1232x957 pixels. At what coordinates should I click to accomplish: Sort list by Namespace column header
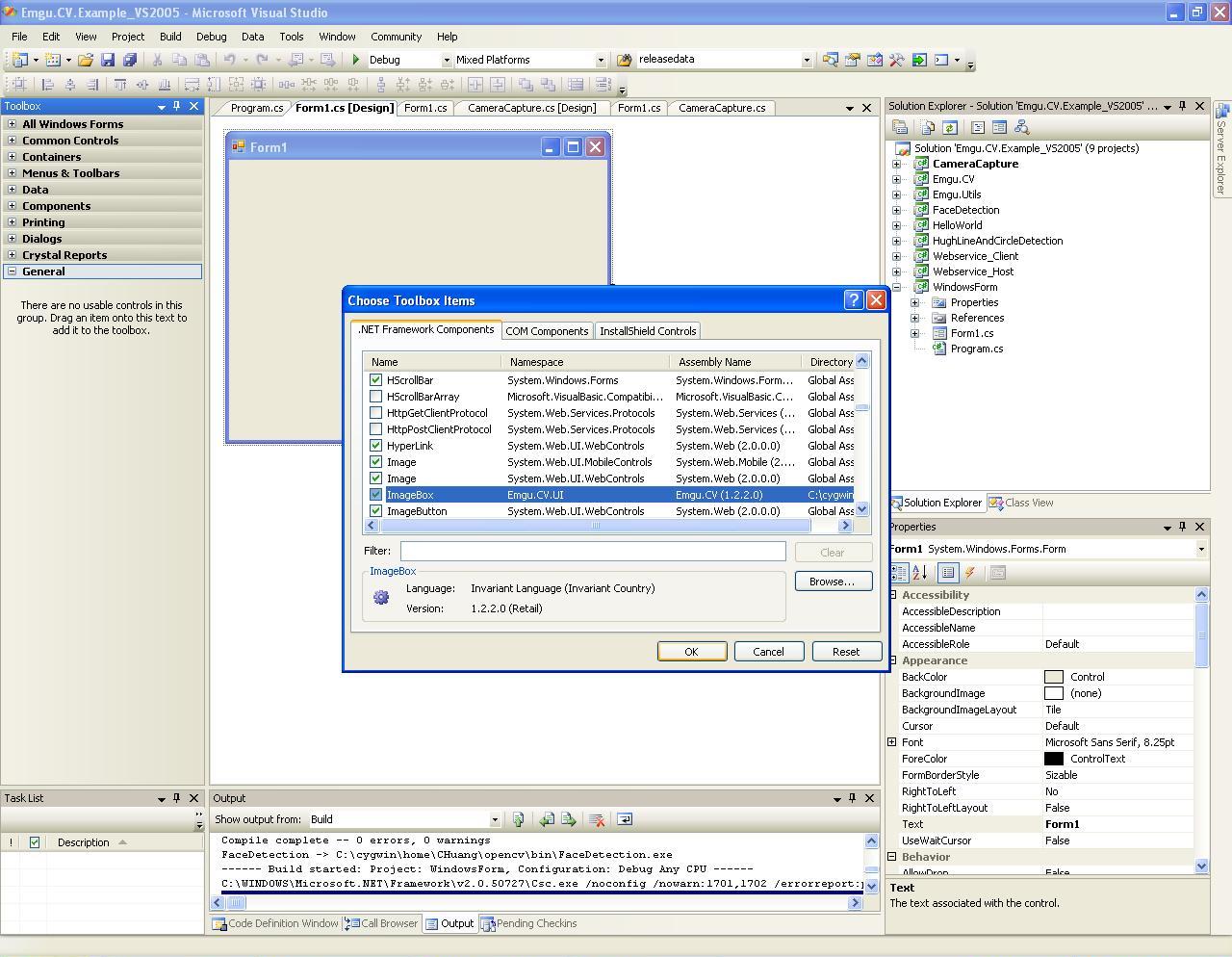tap(585, 362)
